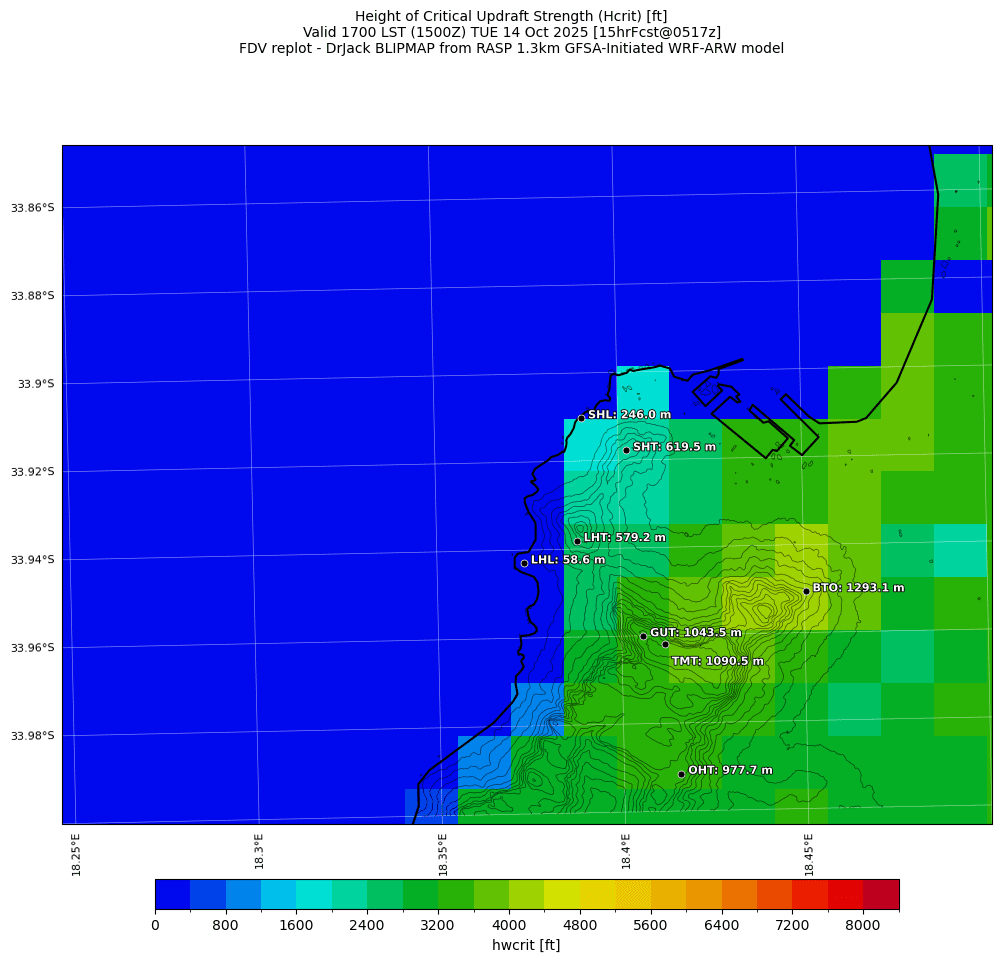Viewport: 1001px width, 962px height.
Task: Click the 4000 tick label on colorbar
Action: pos(509,926)
